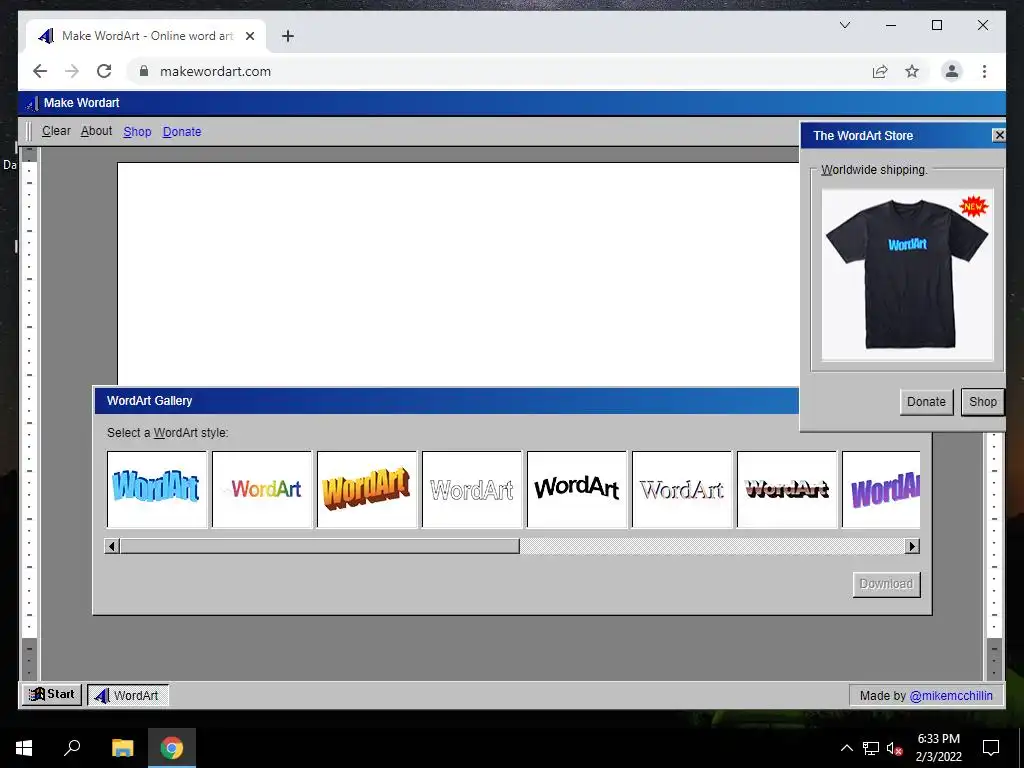View site info via the padlock icon
Viewport: 1024px width, 768px height.
click(144, 71)
